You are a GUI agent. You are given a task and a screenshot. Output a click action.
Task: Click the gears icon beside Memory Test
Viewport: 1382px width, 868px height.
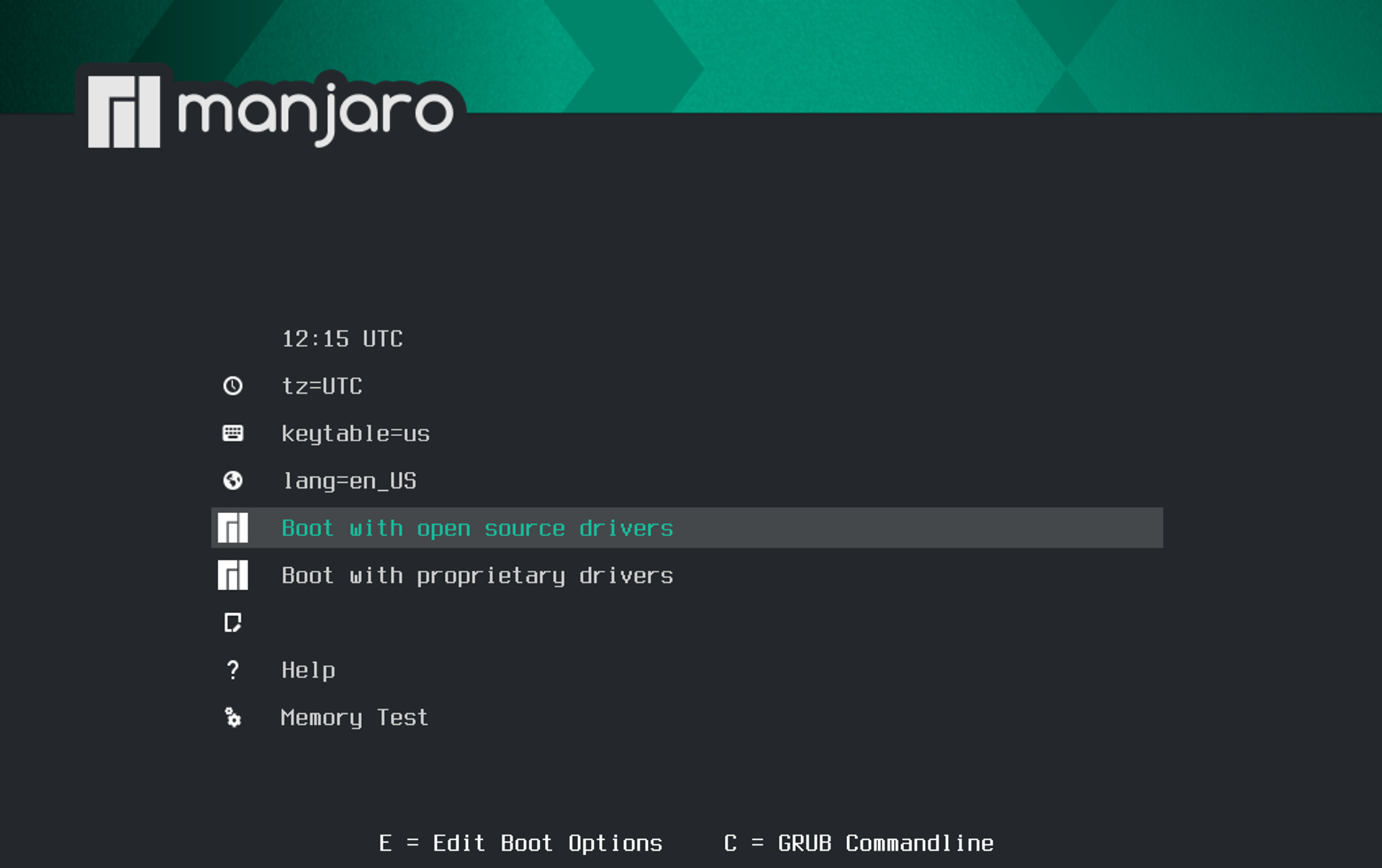coord(232,717)
